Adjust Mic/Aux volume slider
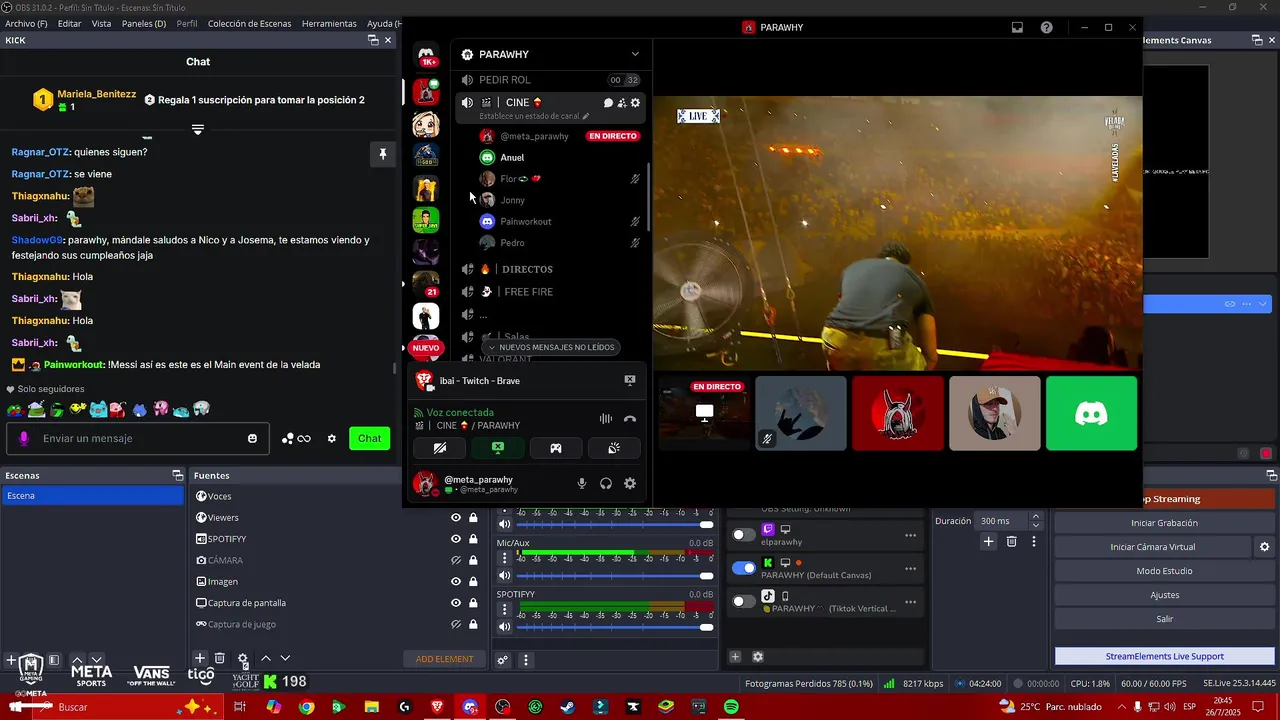 (x=615, y=576)
